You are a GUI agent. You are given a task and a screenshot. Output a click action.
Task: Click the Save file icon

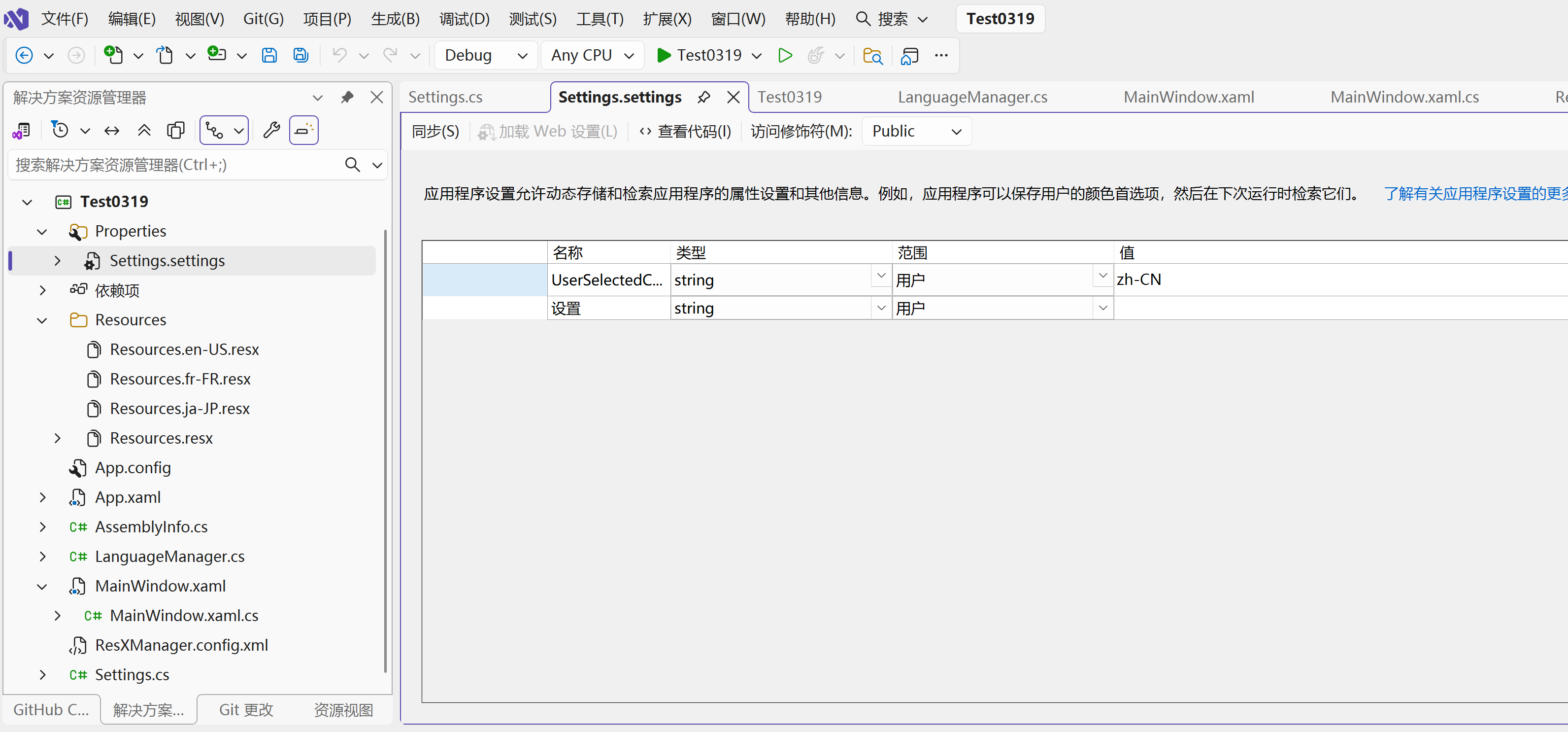pyautogui.click(x=269, y=55)
